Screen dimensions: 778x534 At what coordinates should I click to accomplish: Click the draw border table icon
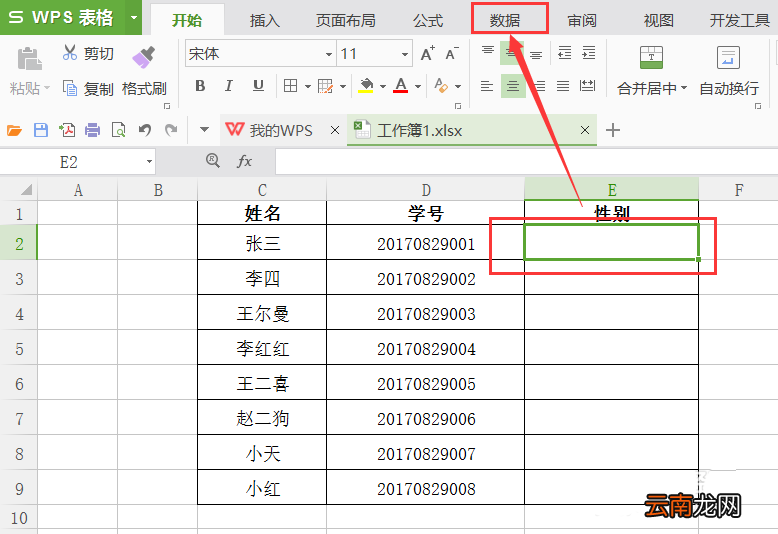(x=325, y=86)
